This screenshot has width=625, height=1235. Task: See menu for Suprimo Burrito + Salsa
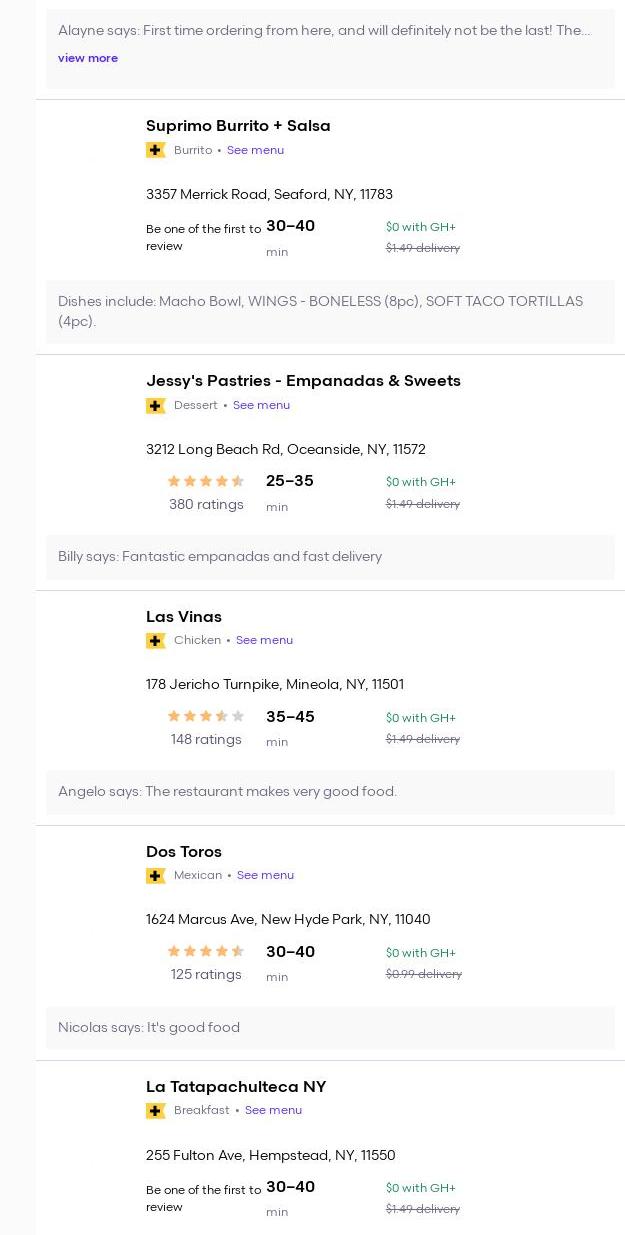click(255, 150)
